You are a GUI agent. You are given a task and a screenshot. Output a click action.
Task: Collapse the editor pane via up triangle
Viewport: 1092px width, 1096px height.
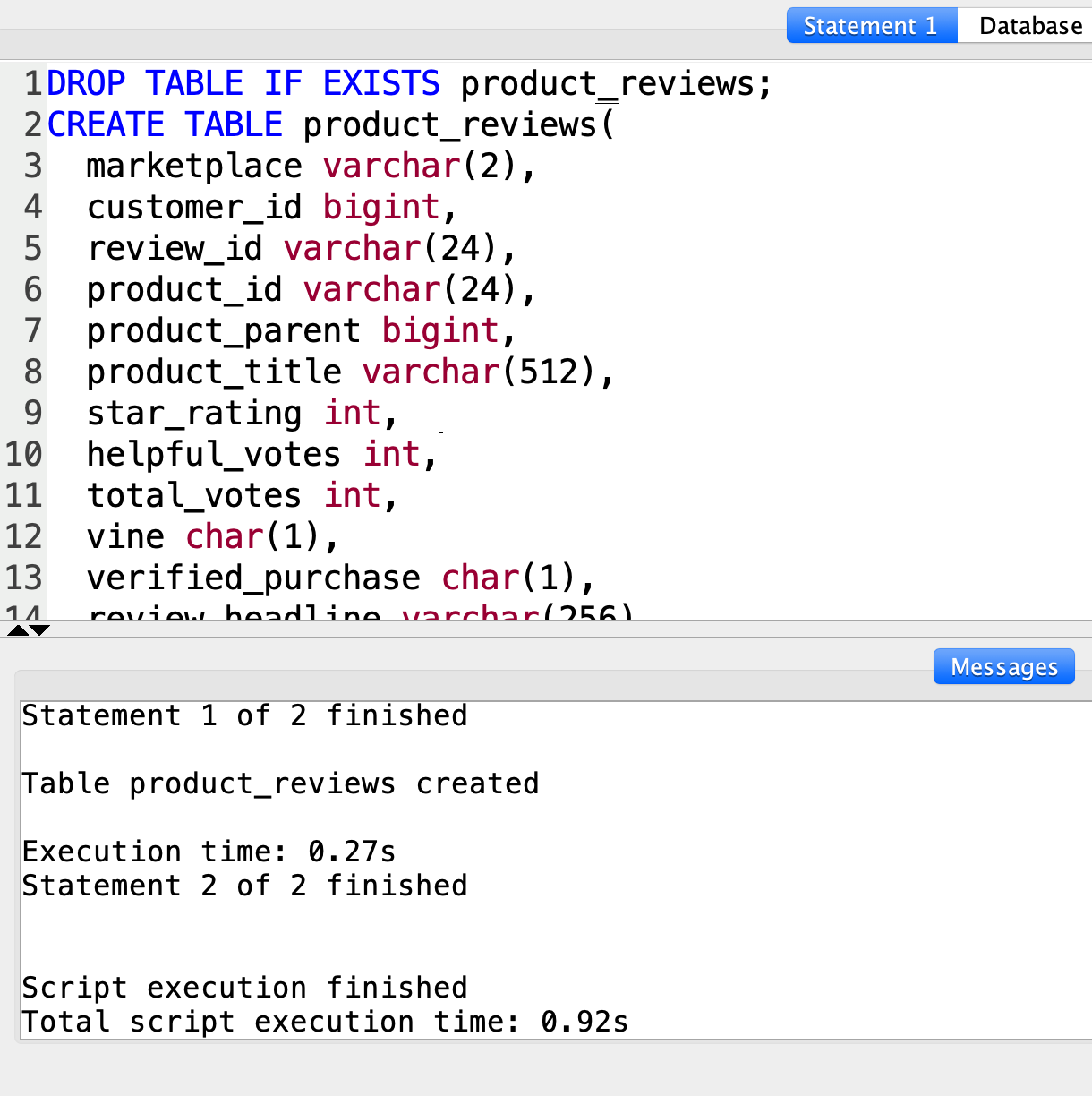point(16,631)
